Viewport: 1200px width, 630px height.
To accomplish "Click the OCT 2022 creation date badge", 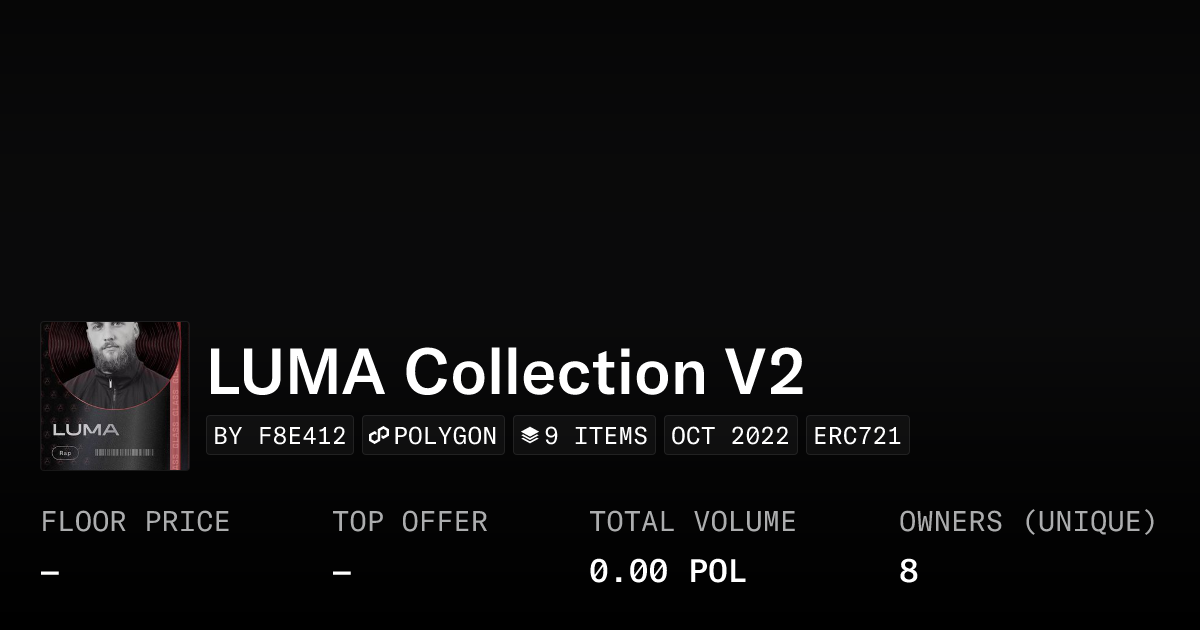I will [730, 436].
